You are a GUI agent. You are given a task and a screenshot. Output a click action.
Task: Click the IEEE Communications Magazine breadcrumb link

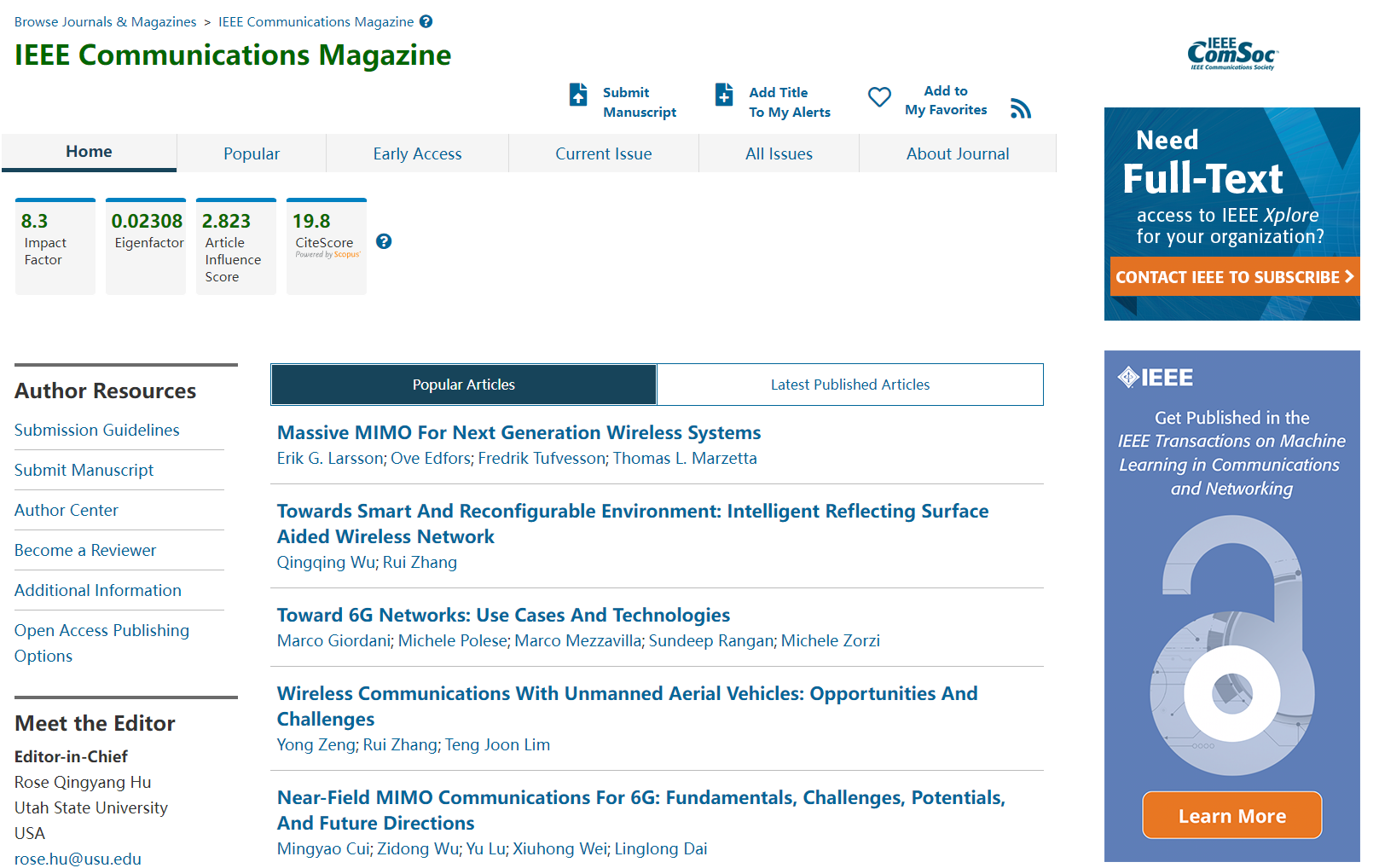[316, 21]
